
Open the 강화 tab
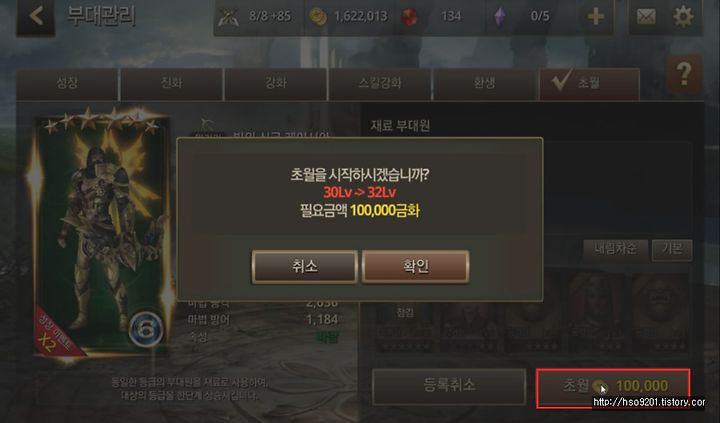click(276, 84)
